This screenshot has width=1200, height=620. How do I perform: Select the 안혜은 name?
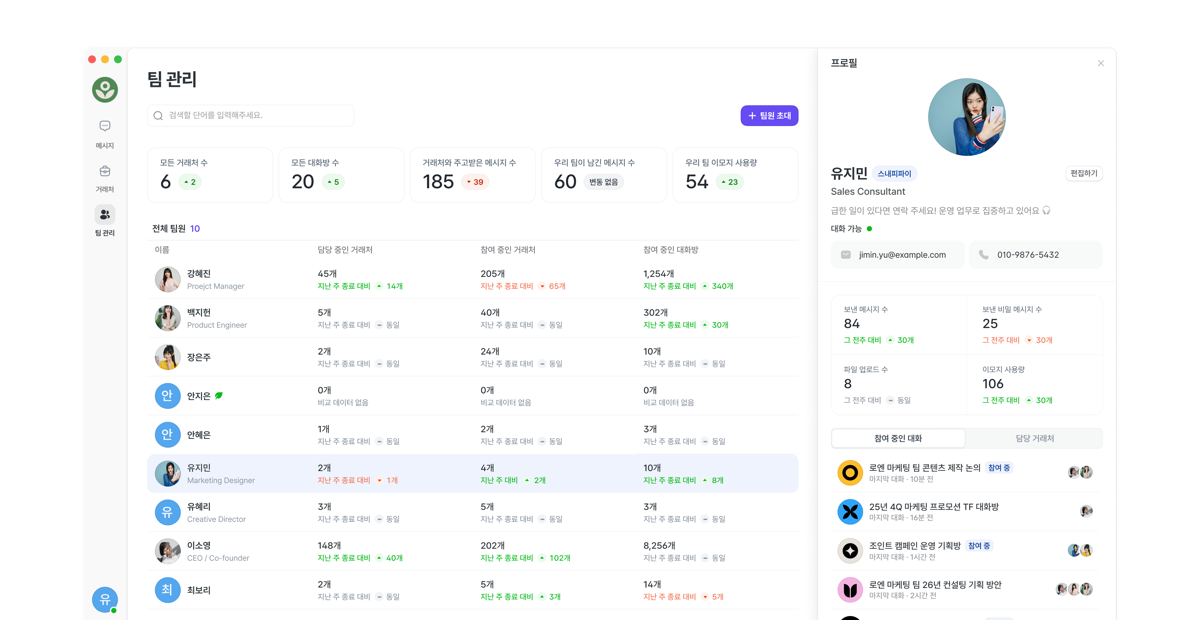(x=199, y=435)
